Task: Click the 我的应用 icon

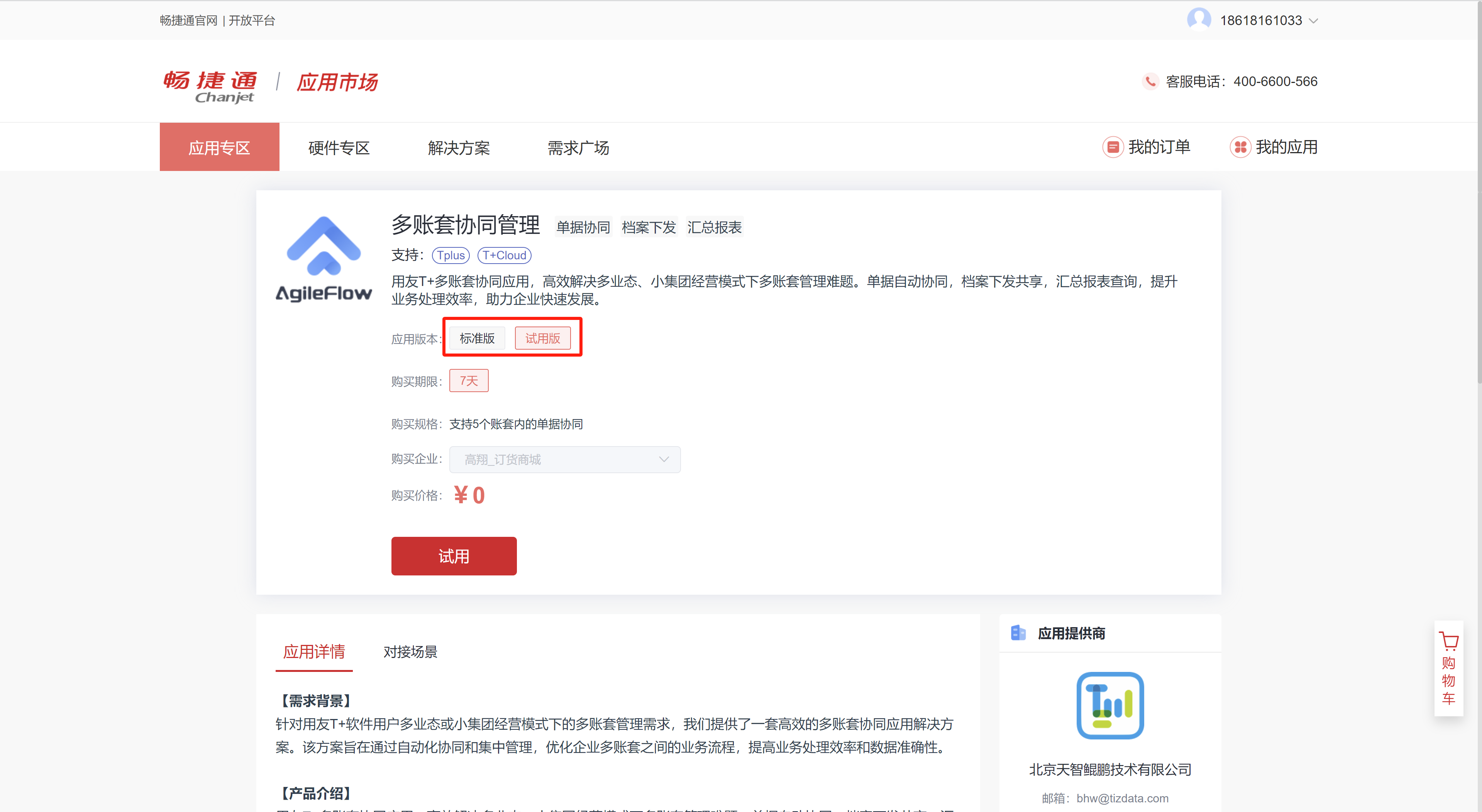Action: point(1240,147)
